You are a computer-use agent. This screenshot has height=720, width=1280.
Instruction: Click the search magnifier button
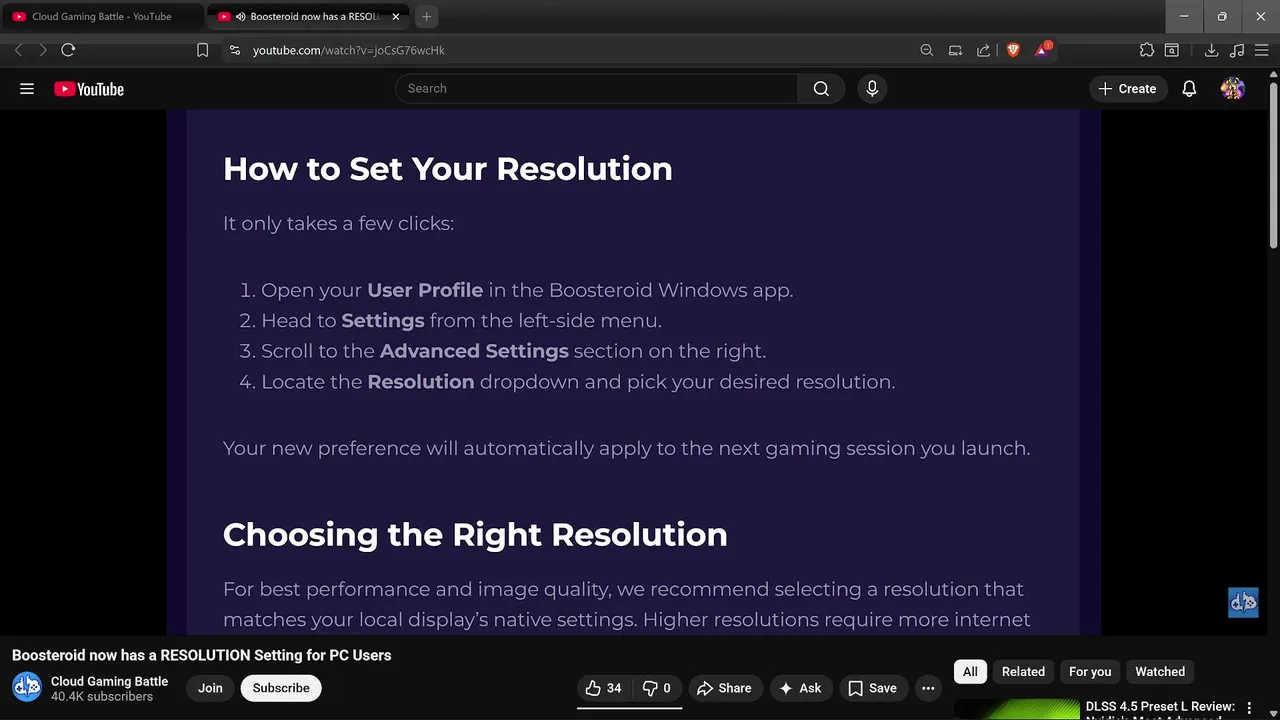pyautogui.click(x=821, y=89)
